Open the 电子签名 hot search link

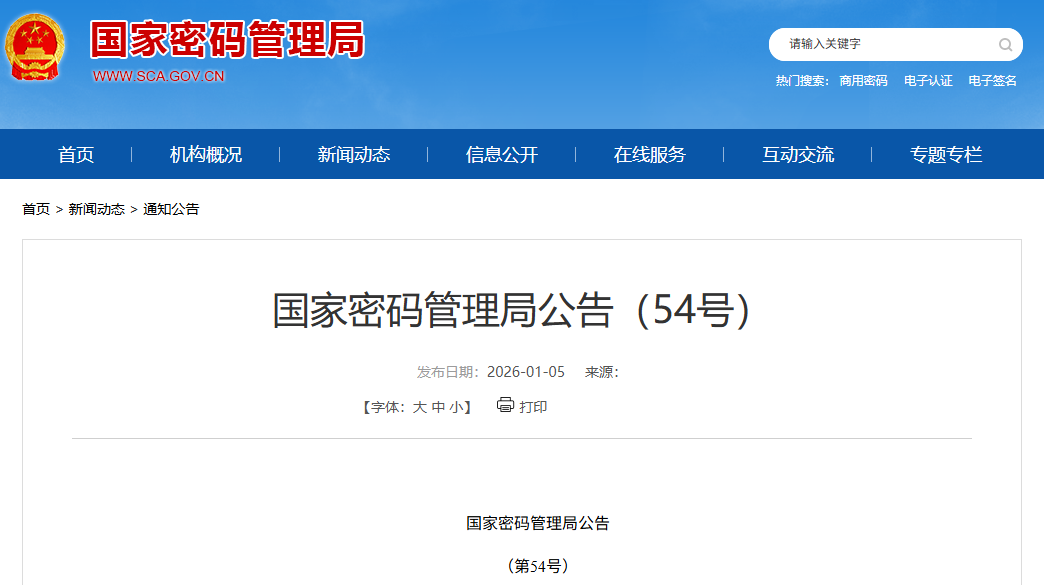[x=993, y=80]
